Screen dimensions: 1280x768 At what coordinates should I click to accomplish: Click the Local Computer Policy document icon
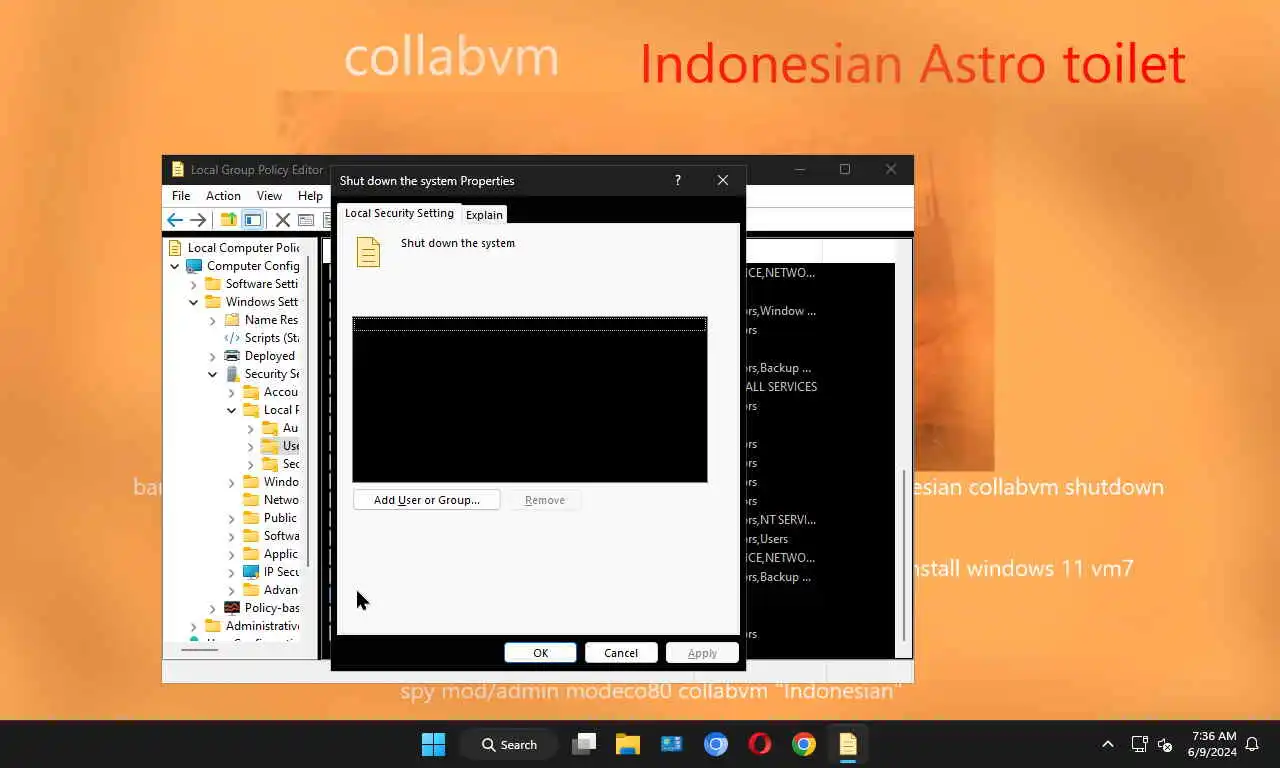[175, 248]
